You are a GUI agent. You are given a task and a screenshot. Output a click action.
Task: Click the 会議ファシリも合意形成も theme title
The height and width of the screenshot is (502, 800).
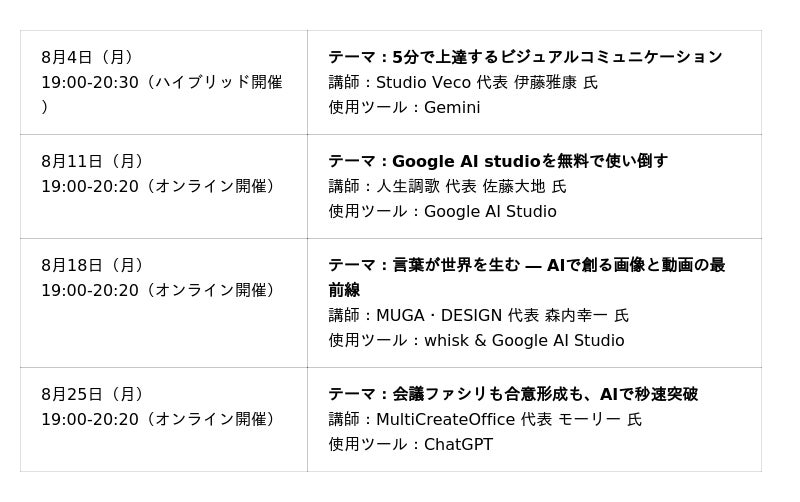tap(513, 394)
